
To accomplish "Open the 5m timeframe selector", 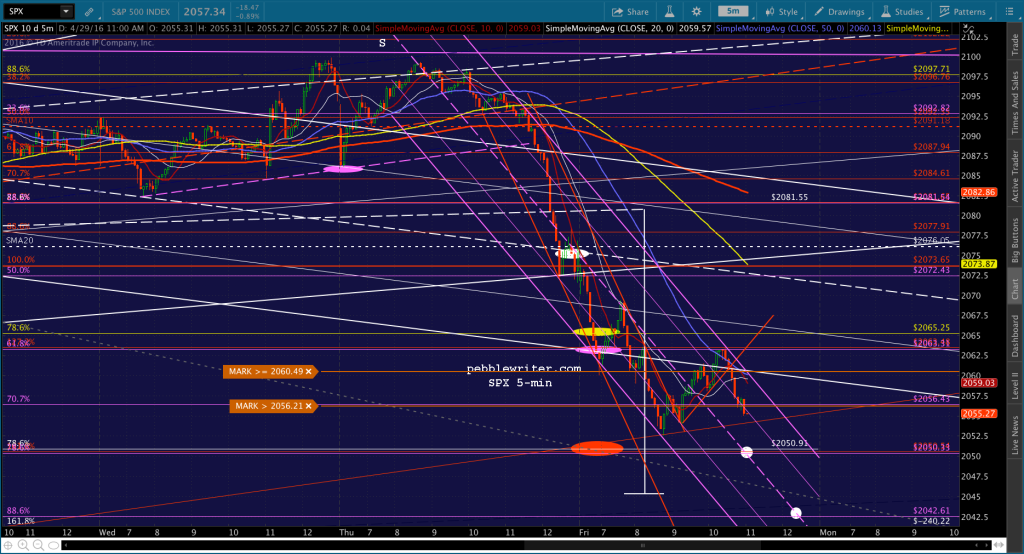I will pyautogui.click(x=733, y=11).
